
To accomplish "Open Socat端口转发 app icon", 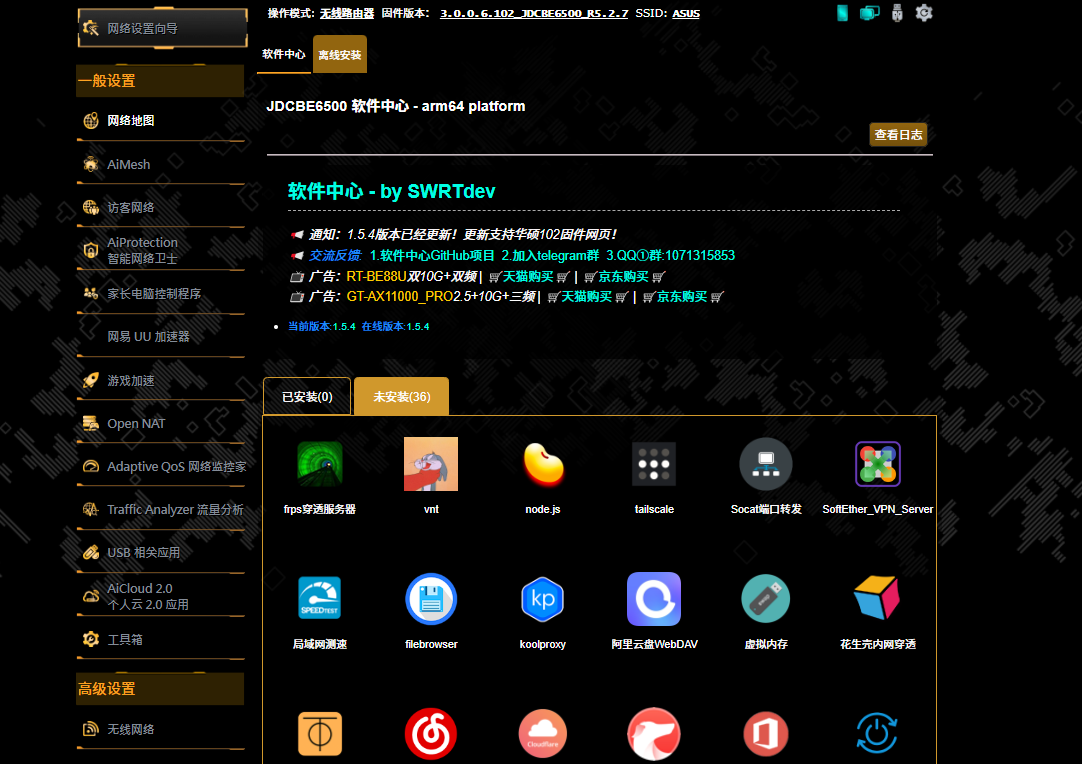I will click(765, 464).
